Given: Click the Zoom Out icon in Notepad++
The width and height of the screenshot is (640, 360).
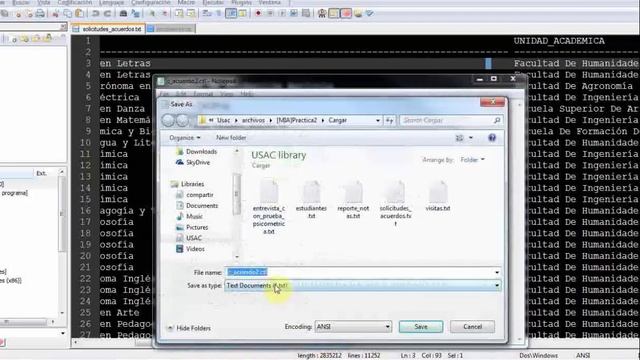Looking at the screenshot, I should coord(164,13).
